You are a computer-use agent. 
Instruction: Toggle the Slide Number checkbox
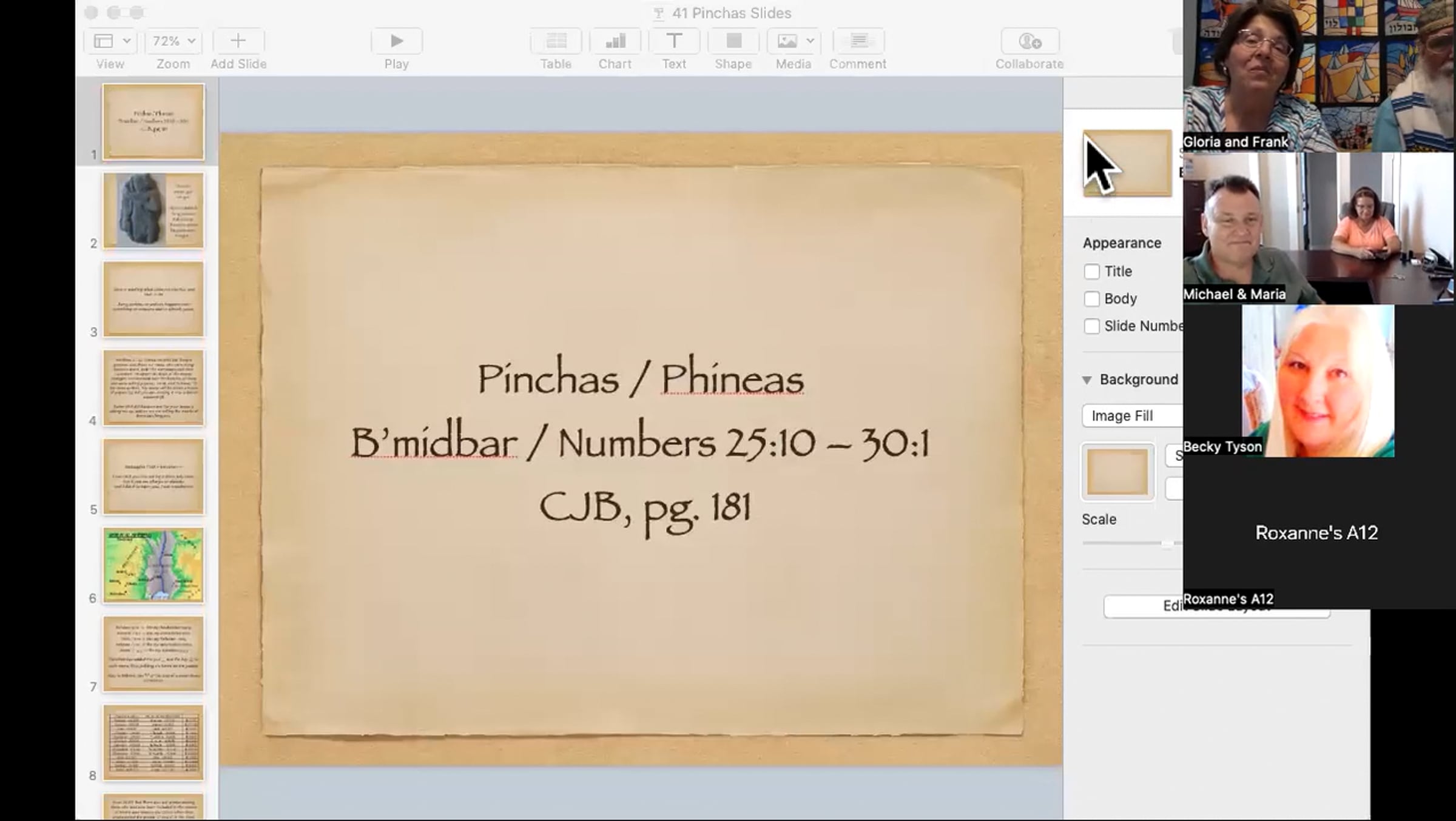click(1091, 326)
